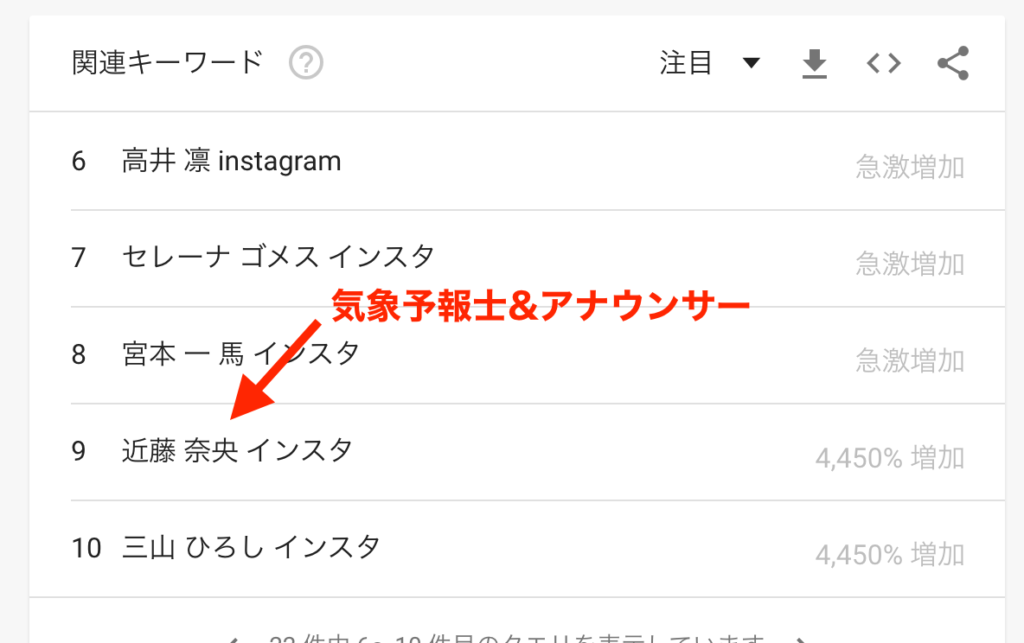Click 4,450% 増加 on row 10

pos(890,554)
